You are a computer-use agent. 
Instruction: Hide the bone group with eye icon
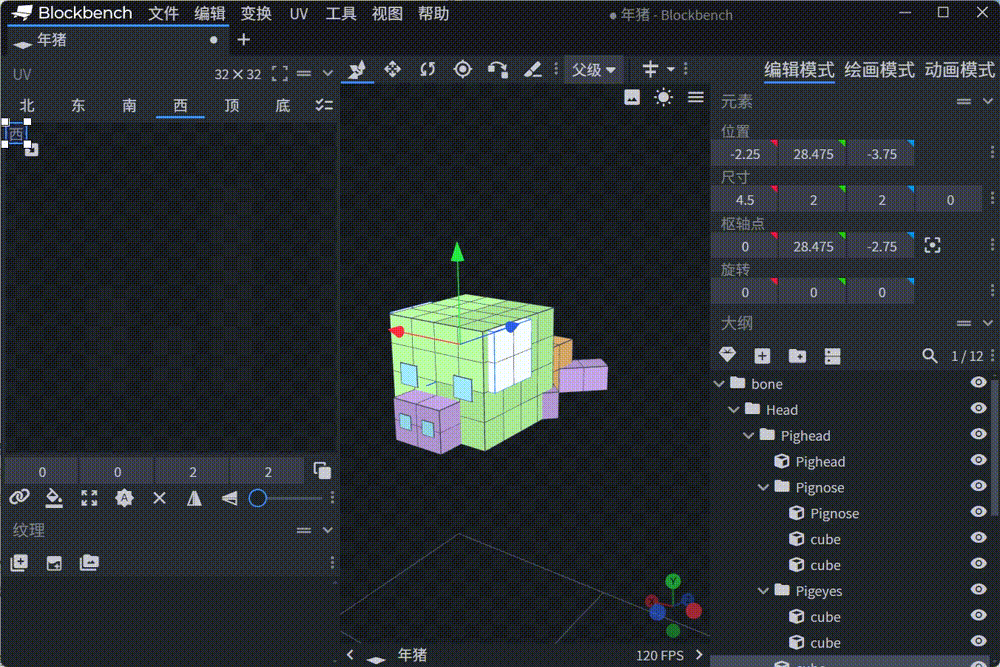click(x=978, y=384)
